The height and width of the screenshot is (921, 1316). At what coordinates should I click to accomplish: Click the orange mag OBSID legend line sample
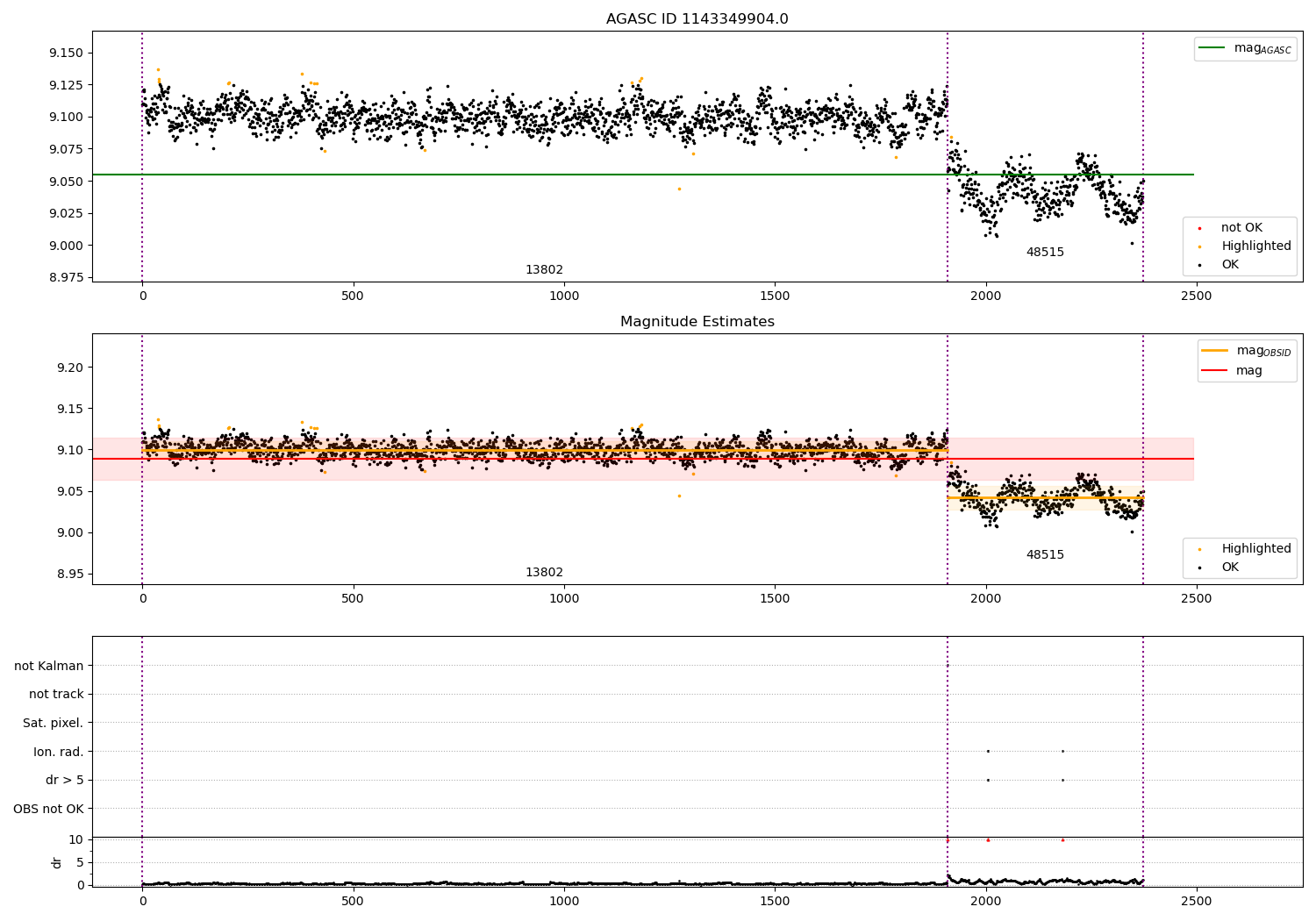point(1214,351)
